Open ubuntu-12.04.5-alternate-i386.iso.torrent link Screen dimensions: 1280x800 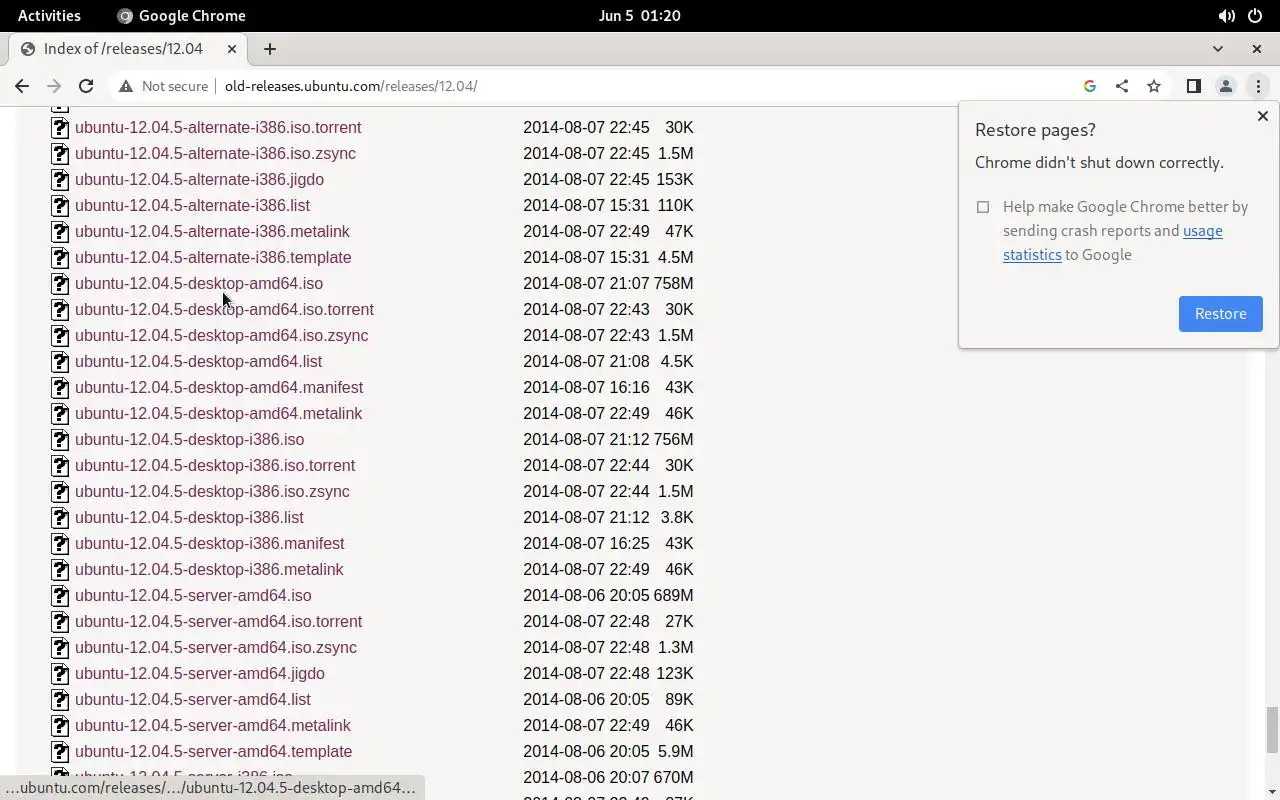tap(218, 127)
